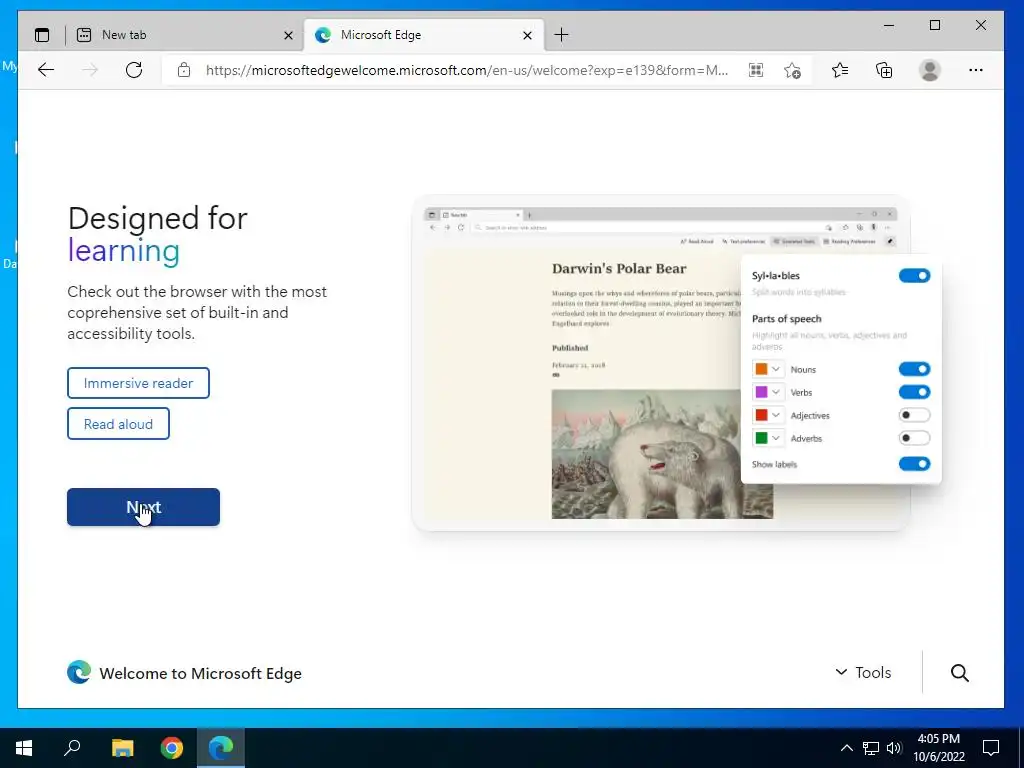Switch to the New tab tab
Screen dimensions: 1024x768
pos(185,35)
